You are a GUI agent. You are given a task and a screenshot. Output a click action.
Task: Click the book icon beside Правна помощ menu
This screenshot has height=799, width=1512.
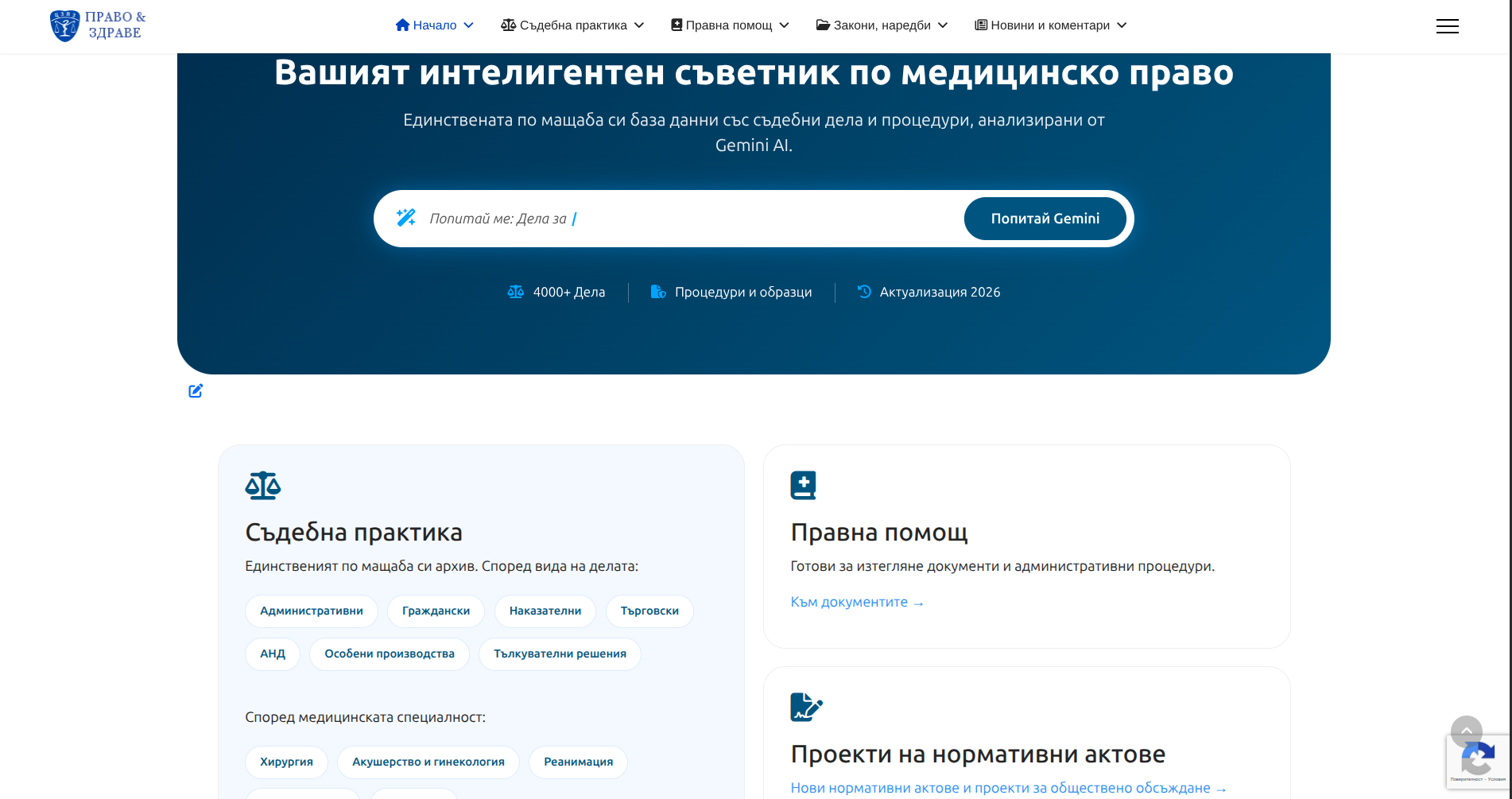click(677, 25)
